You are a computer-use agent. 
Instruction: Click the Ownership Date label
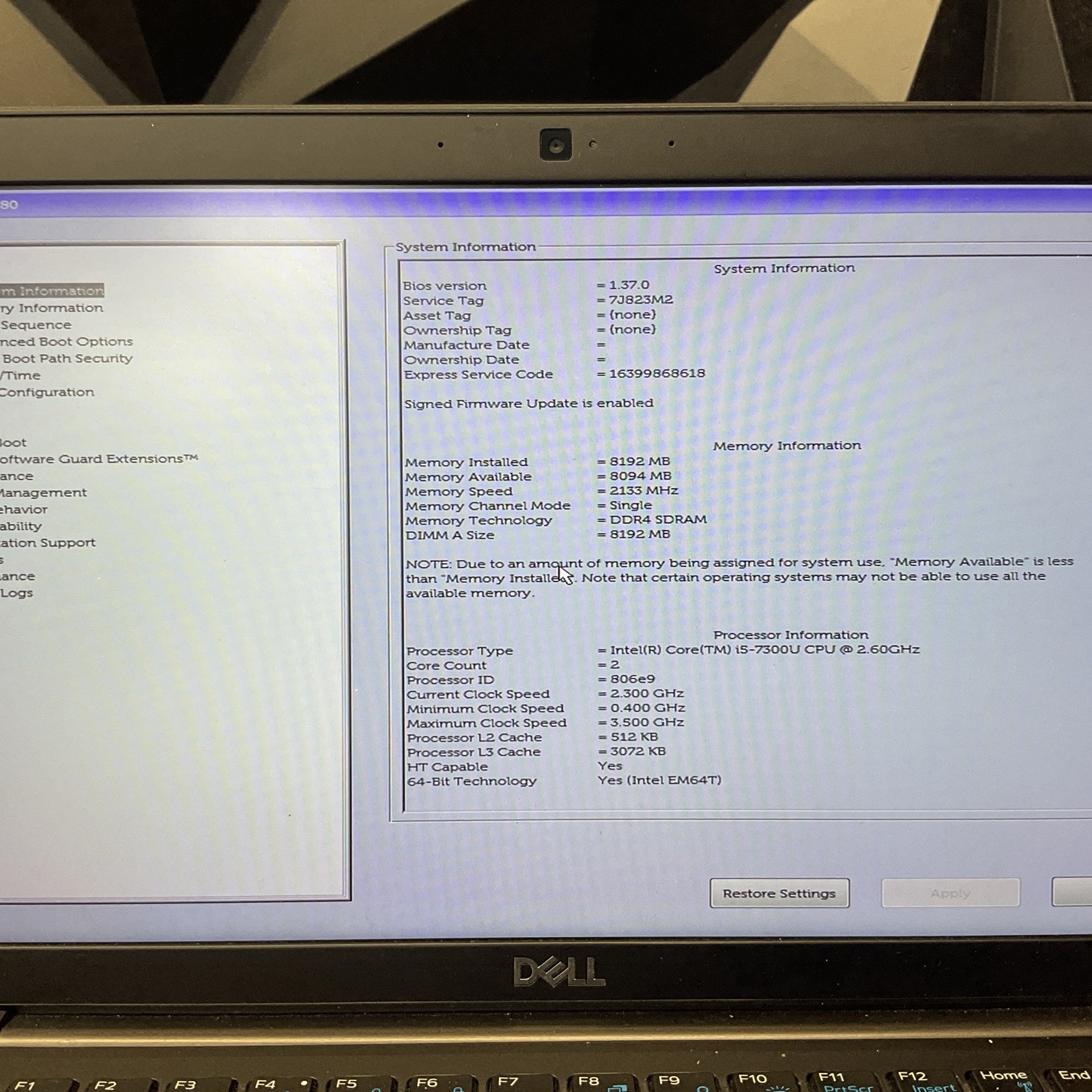(x=461, y=360)
